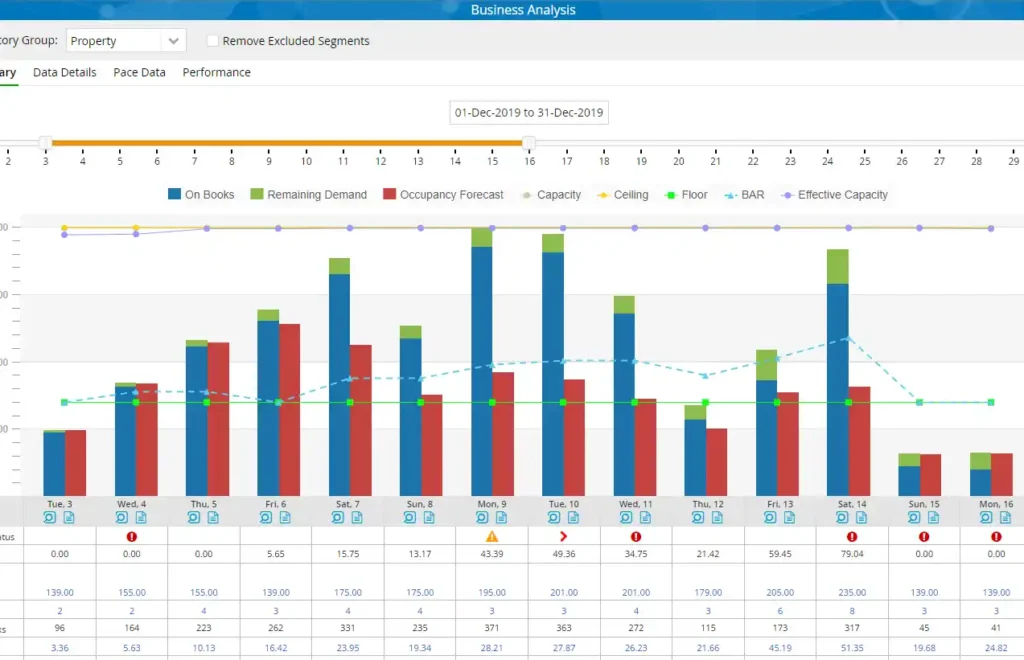Open the document icon under Wed, 11
The image size is (1024, 660).
645,518
